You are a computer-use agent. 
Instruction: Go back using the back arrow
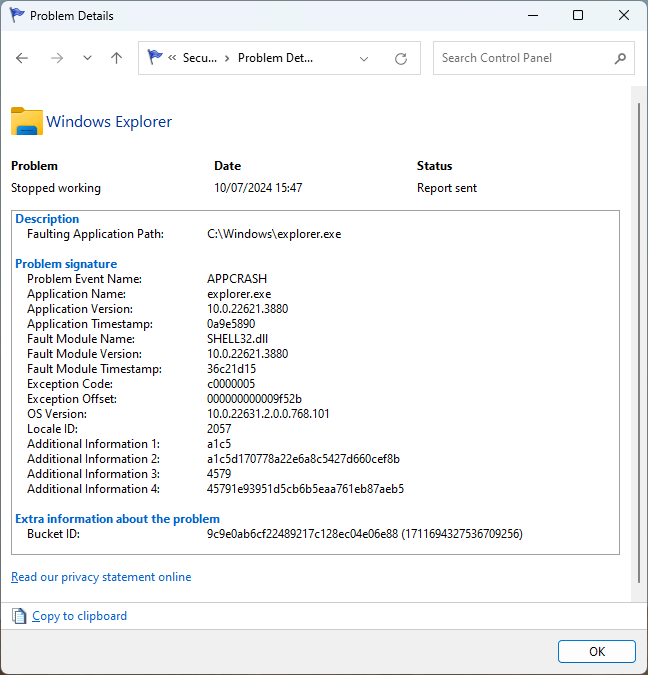pos(22,58)
